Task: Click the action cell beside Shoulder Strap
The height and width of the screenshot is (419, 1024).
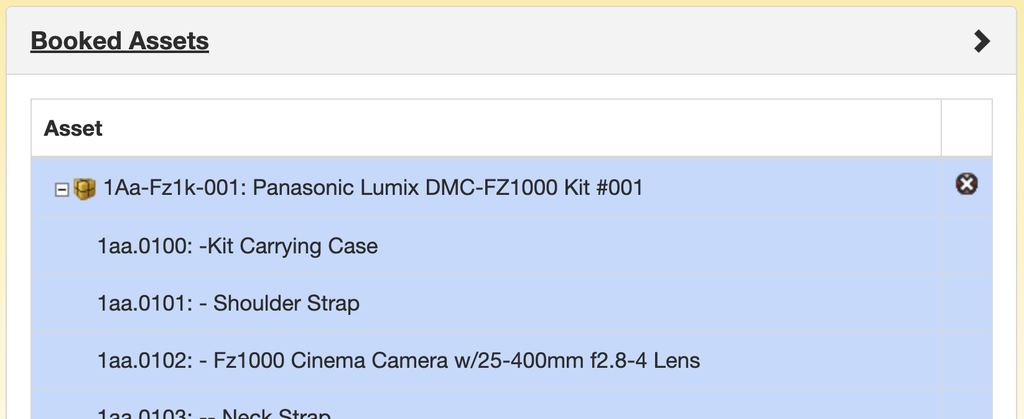Action: [x=967, y=303]
